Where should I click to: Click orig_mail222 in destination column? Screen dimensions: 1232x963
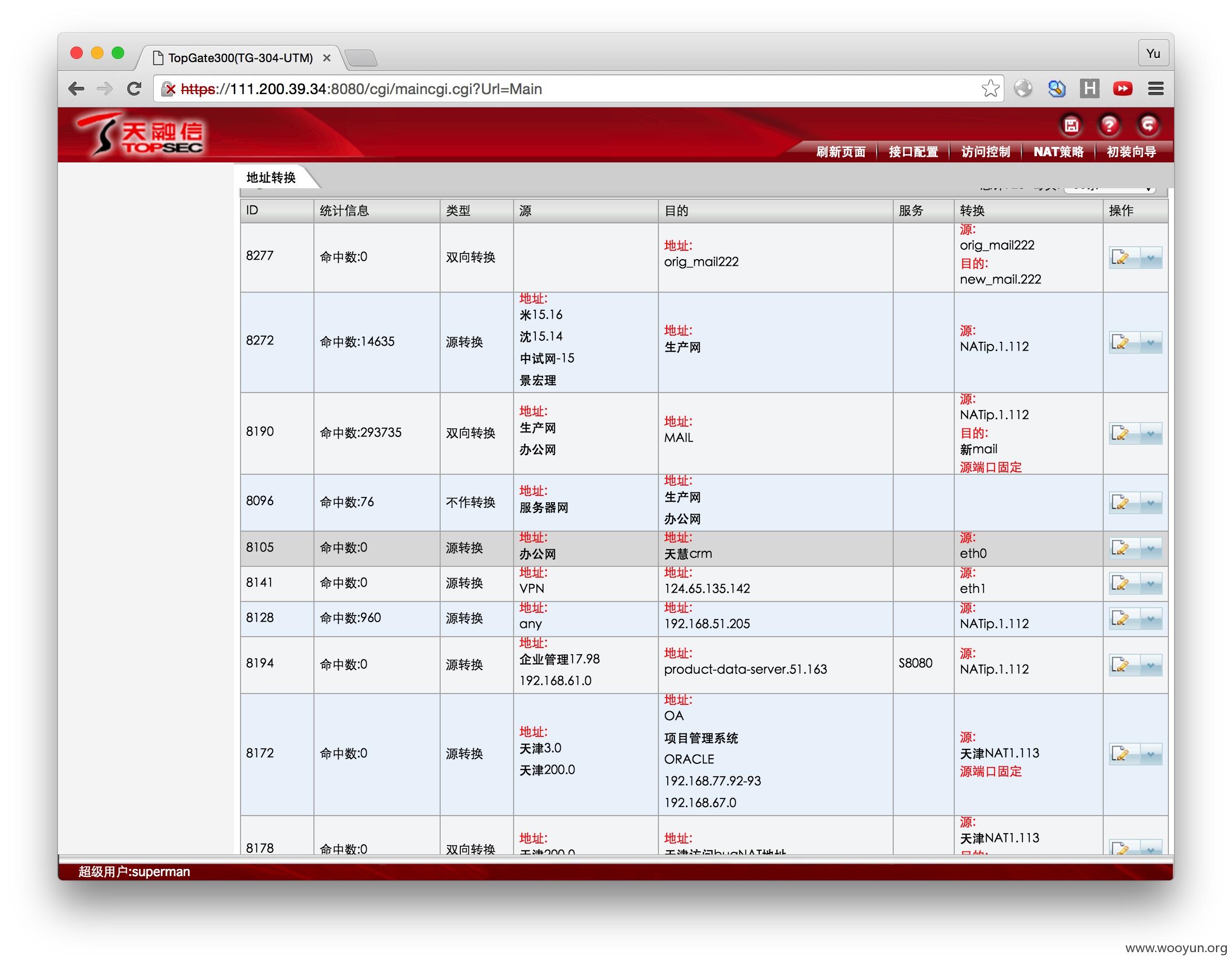(701, 262)
